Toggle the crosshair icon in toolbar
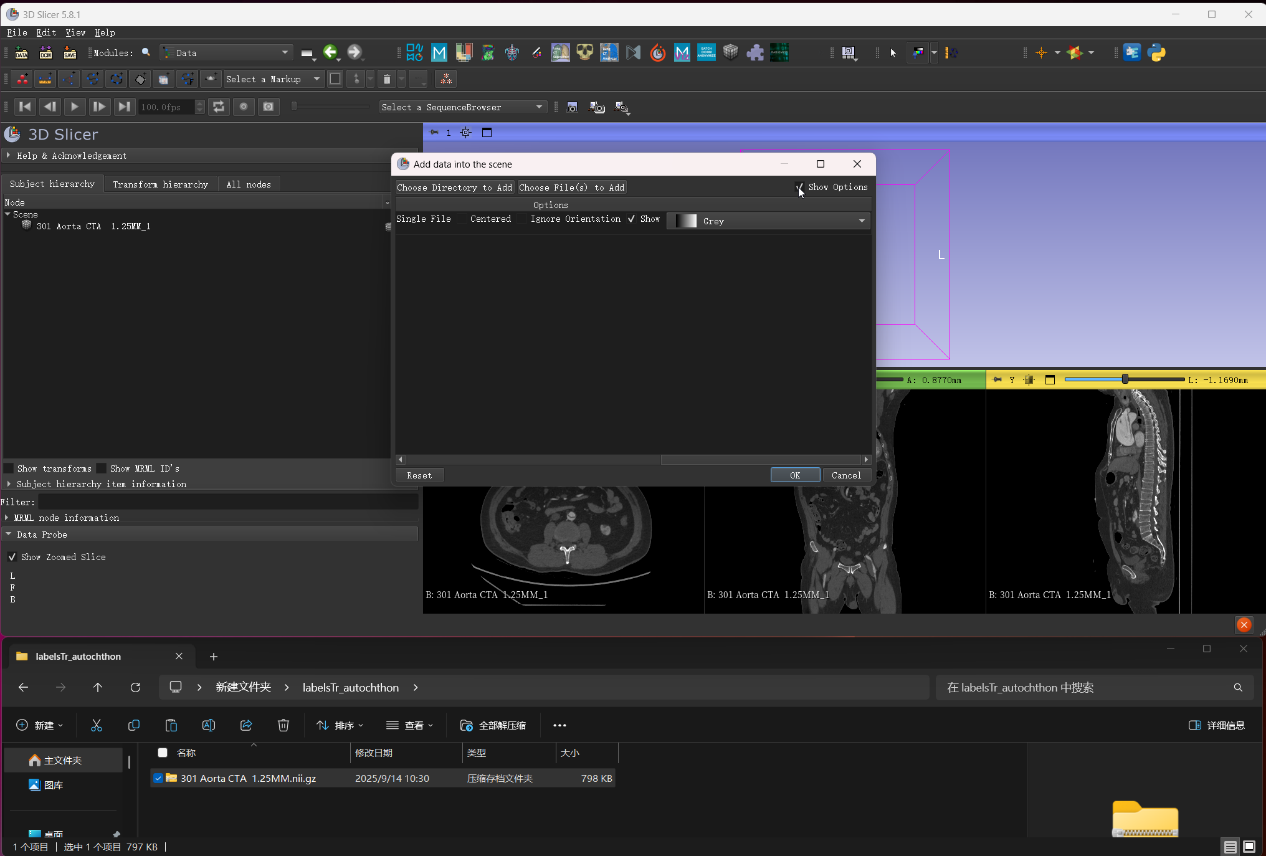This screenshot has height=856, width=1266. [1041, 52]
